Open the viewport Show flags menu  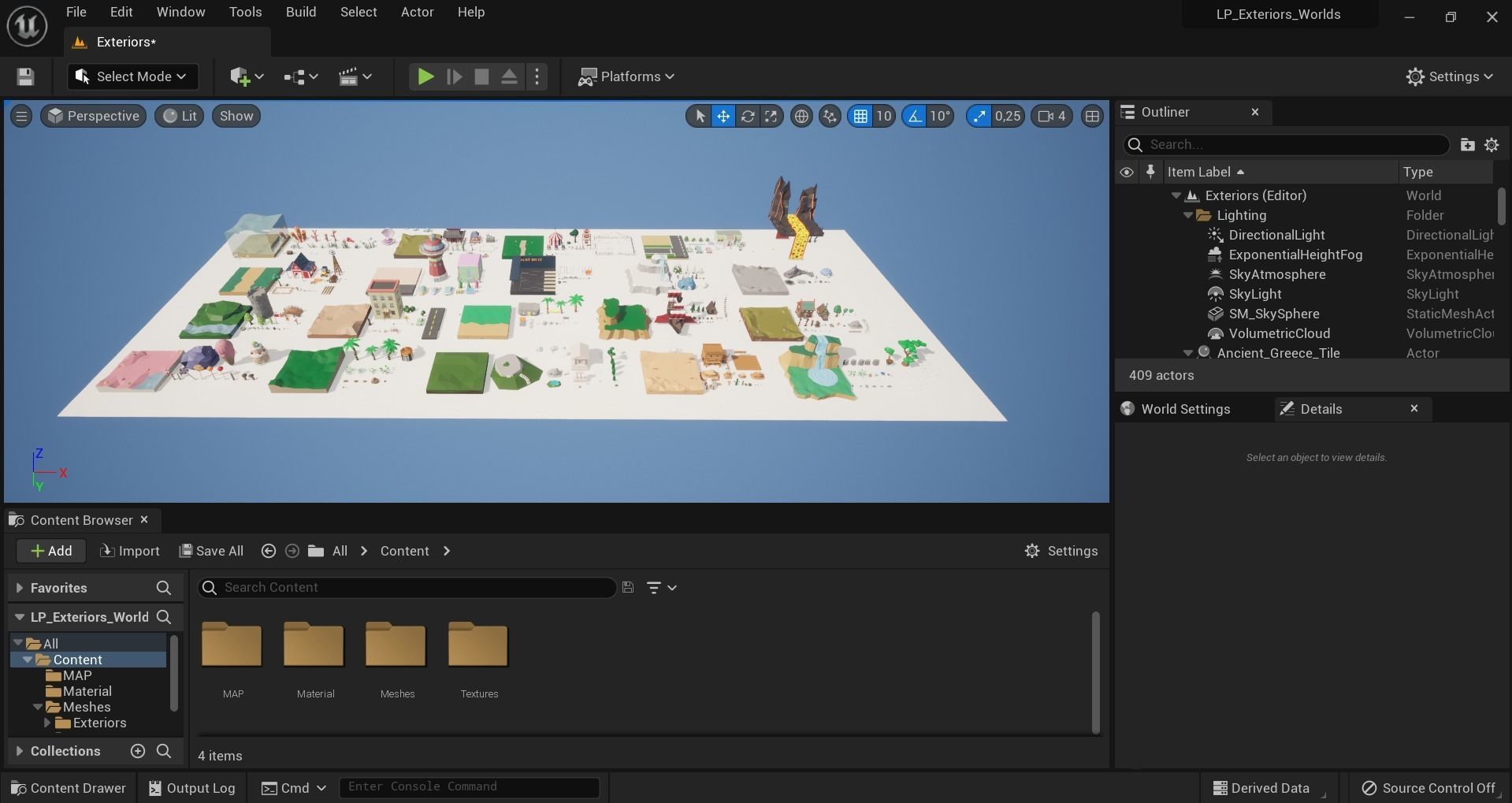(x=236, y=116)
